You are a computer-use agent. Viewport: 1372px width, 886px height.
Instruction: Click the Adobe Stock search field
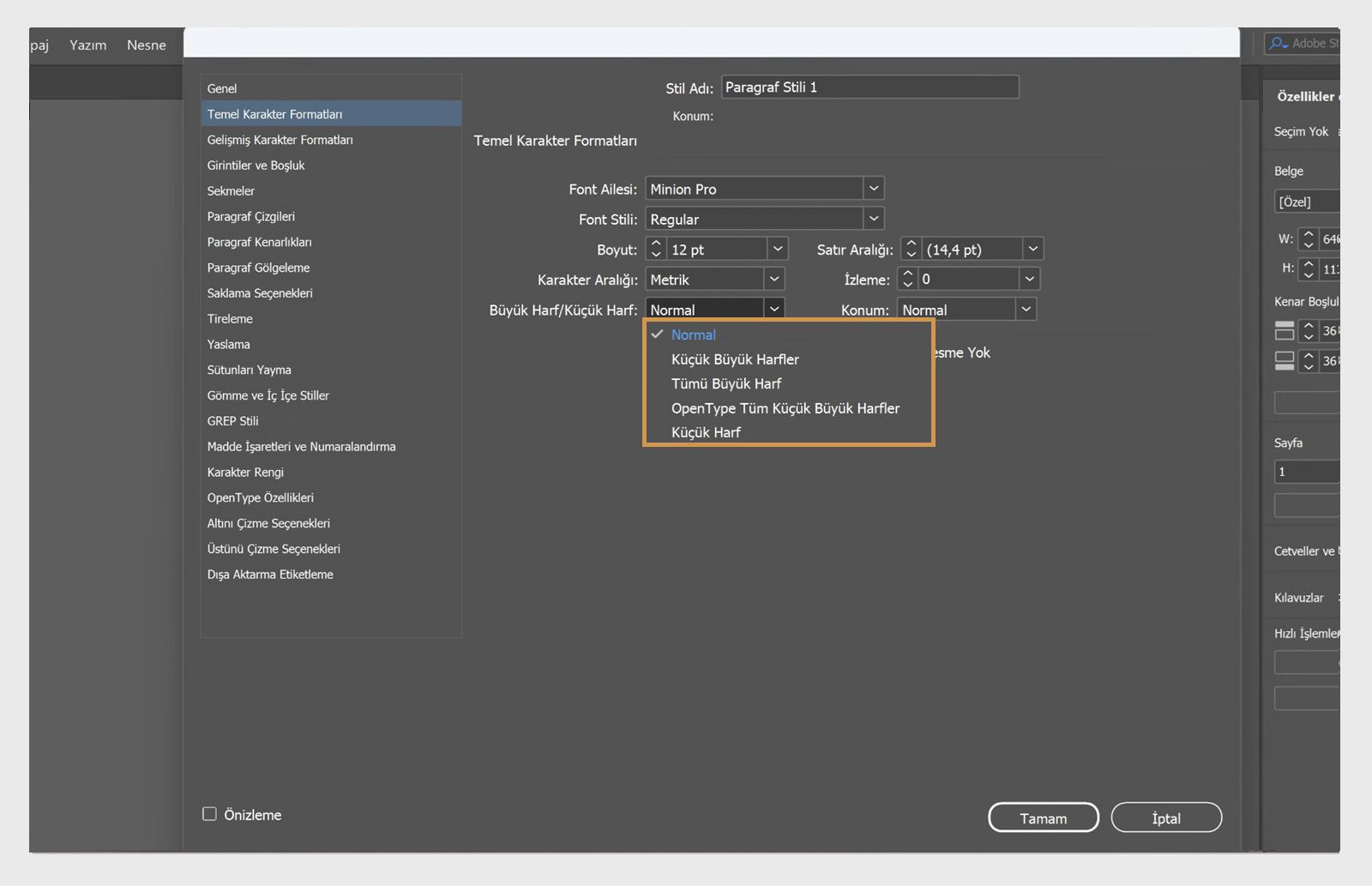point(1303,44)
